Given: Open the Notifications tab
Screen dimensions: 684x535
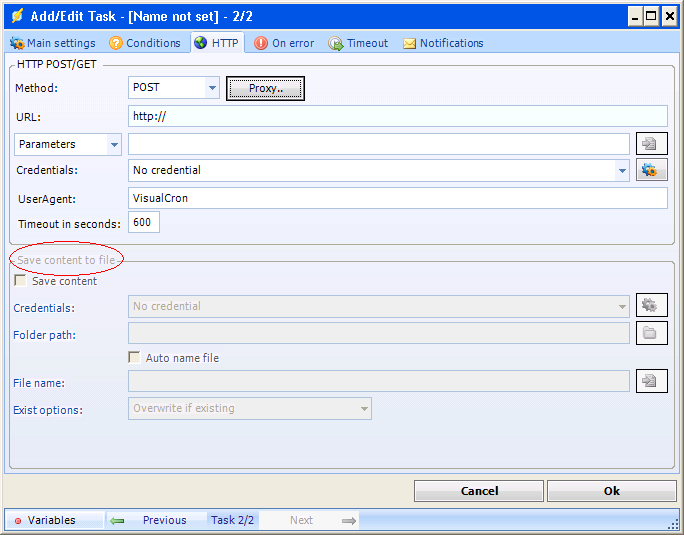Looking at the screenshot, I should (443, 43).
